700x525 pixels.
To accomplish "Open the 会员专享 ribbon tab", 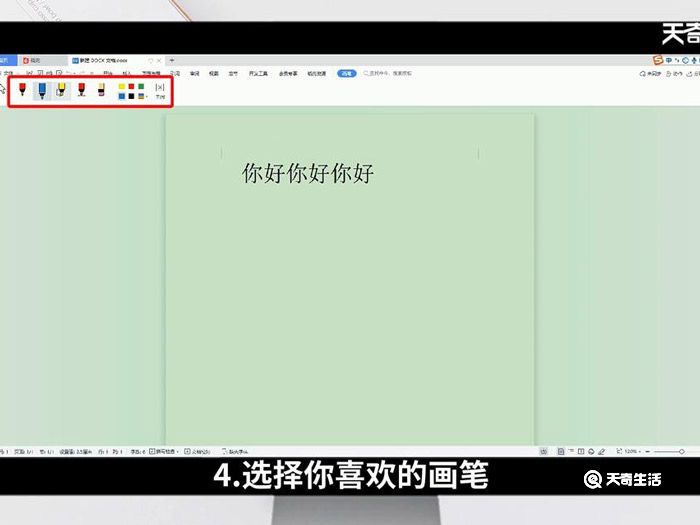I will (x=288, y=74).
